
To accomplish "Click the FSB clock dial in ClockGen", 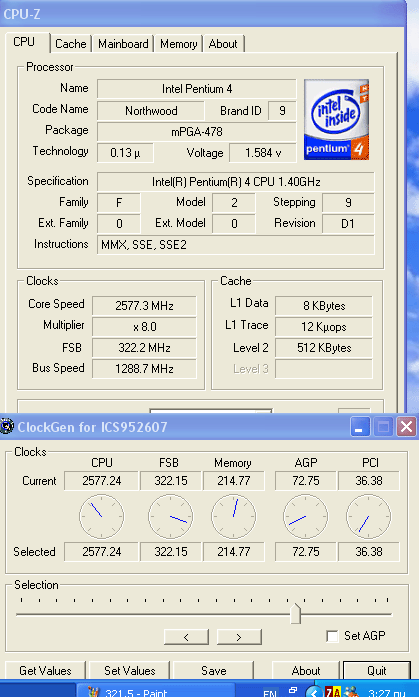I will (171, 517).
